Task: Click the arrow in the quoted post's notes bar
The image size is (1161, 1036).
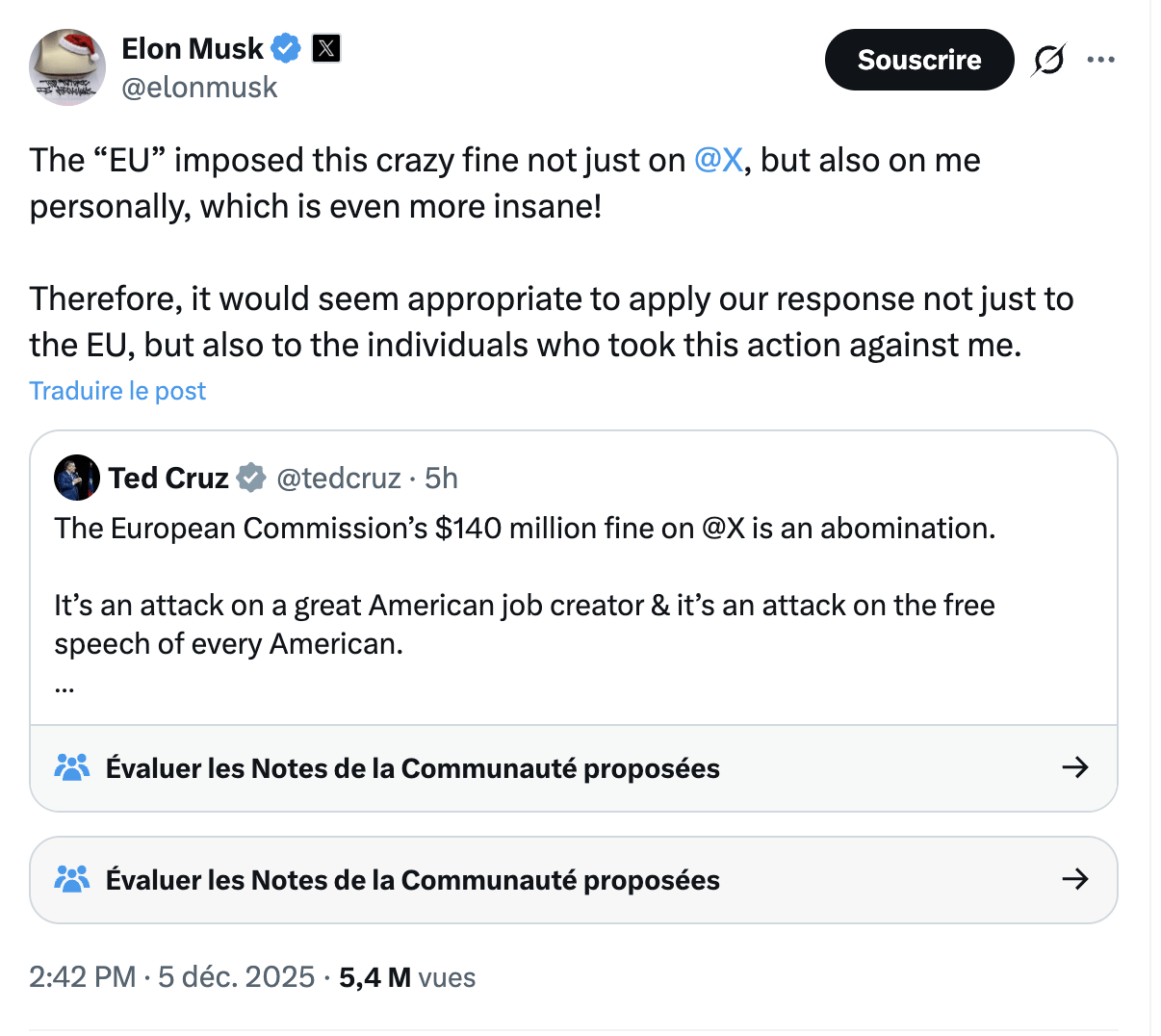Action: (x=1074, y=767)
